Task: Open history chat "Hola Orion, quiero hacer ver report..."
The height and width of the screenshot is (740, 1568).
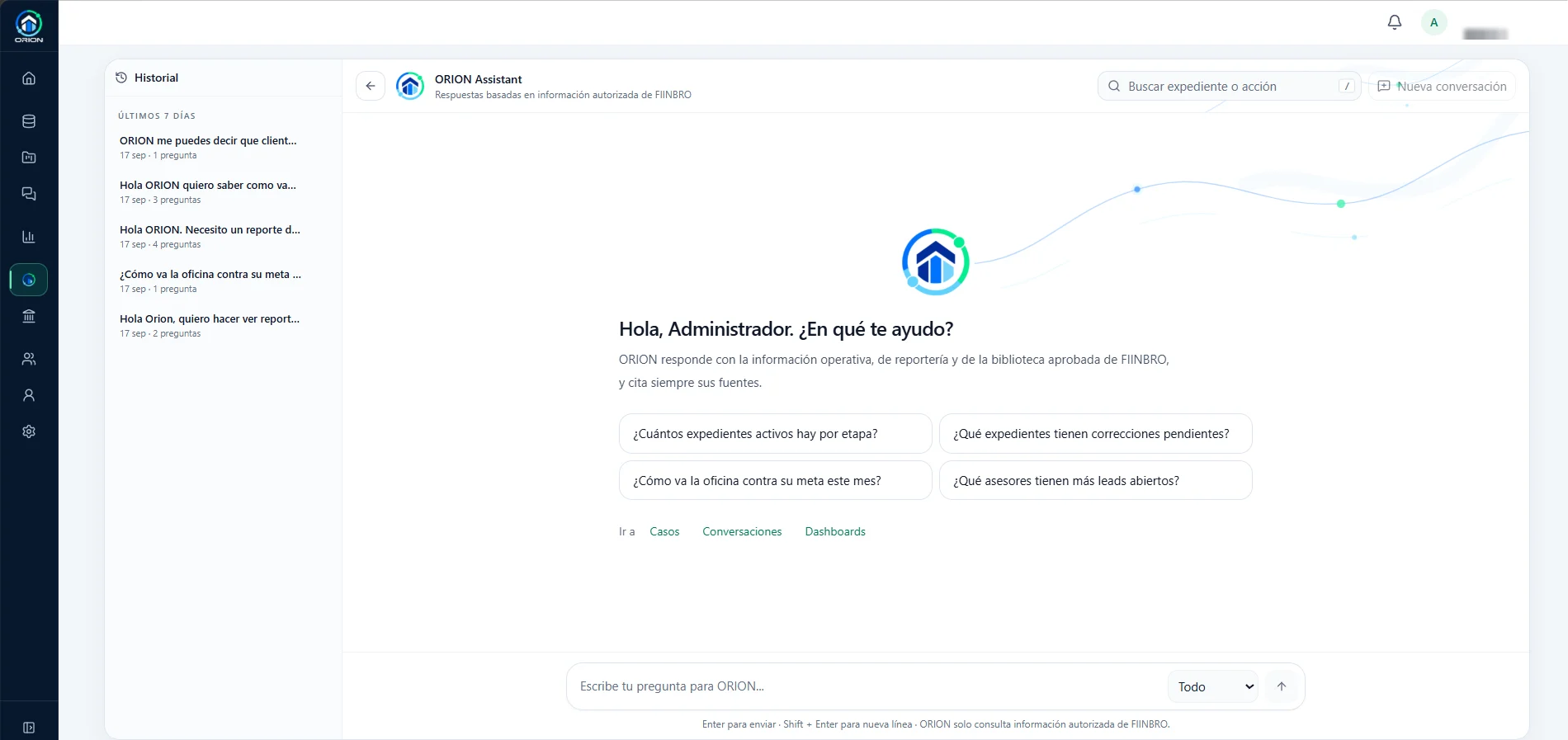Action: [x=223, y=326]
